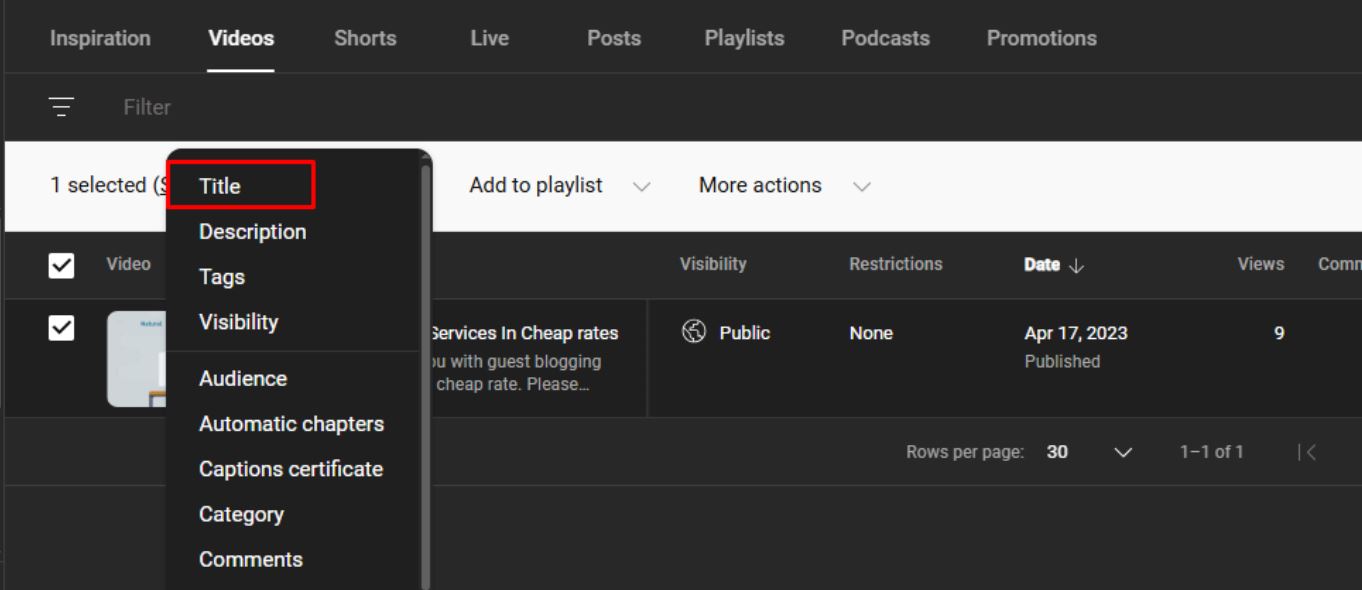
Task: Click the '1 selected' label
Action: (x=98, y=186)
